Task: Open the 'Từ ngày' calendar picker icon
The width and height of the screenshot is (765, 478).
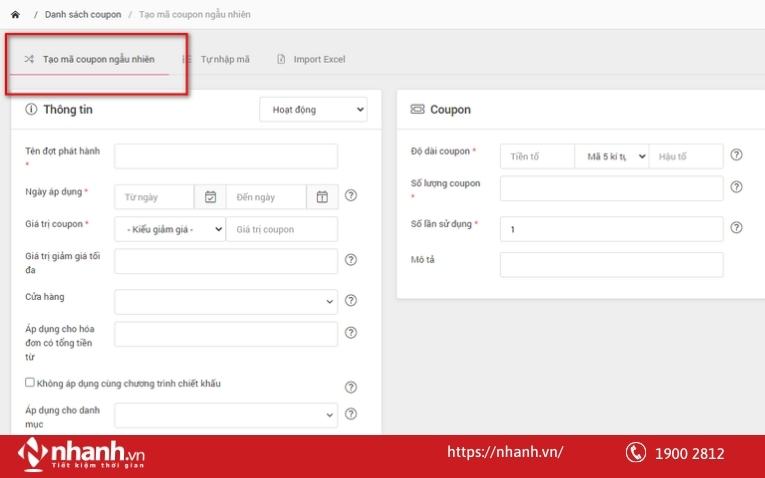Action: [210, 197]
